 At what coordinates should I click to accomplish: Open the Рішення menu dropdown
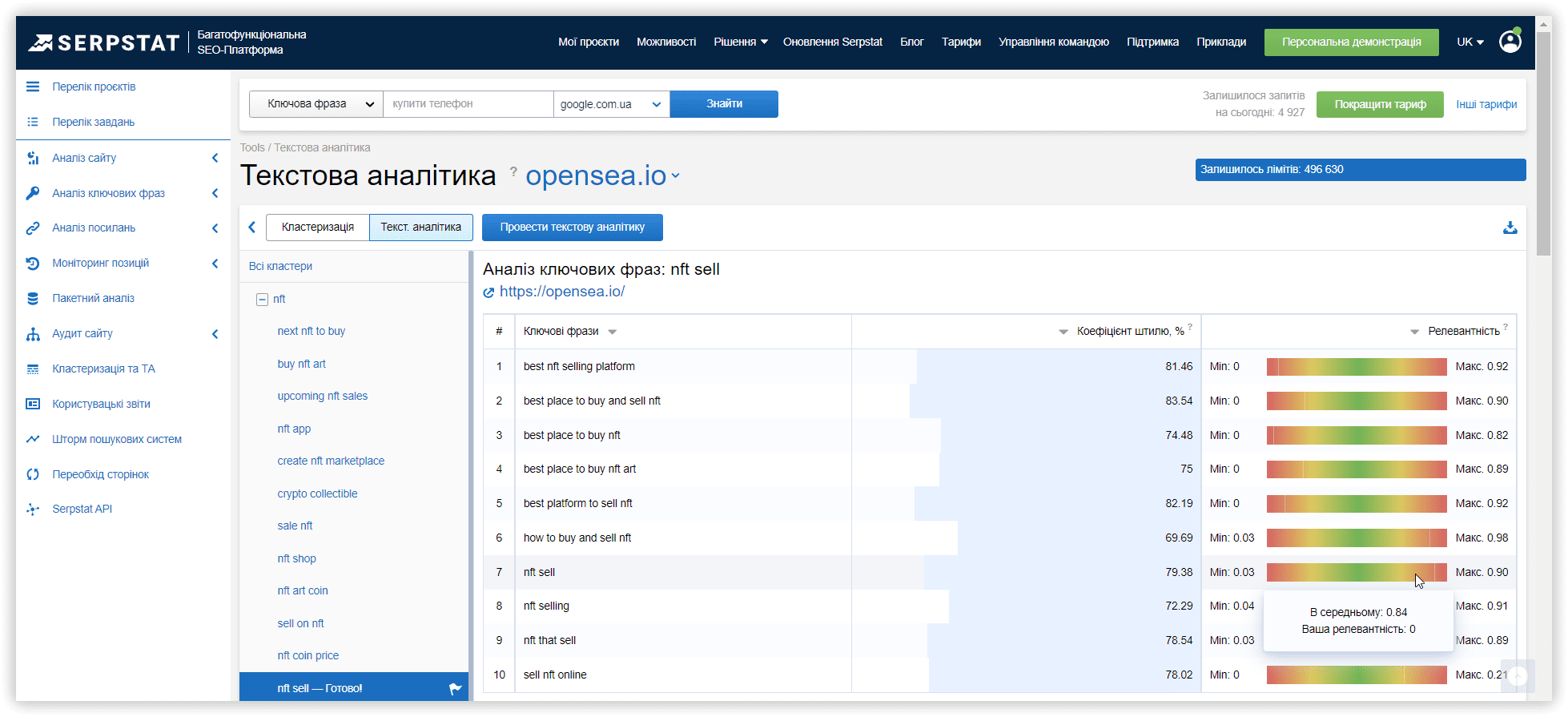tap(741, 42)
